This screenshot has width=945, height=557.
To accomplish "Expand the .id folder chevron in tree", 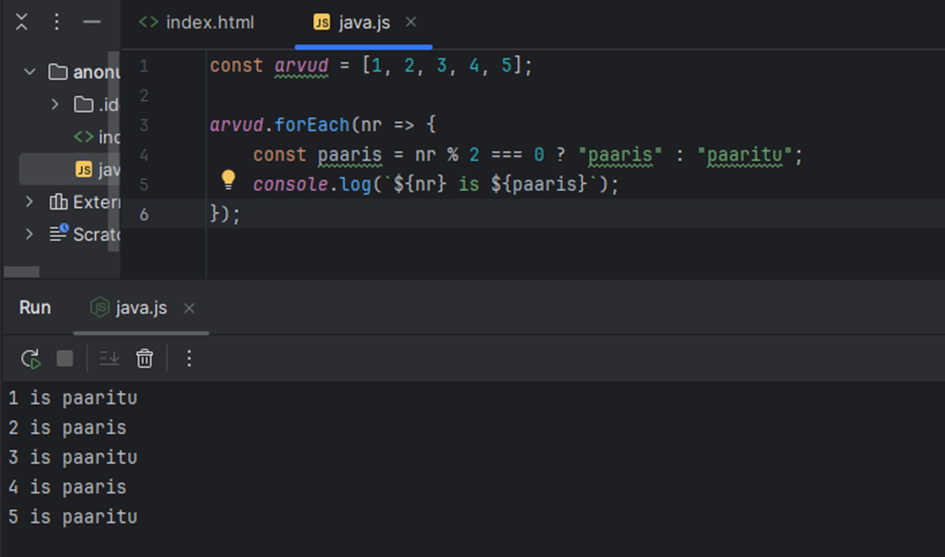I will (55, 104).
